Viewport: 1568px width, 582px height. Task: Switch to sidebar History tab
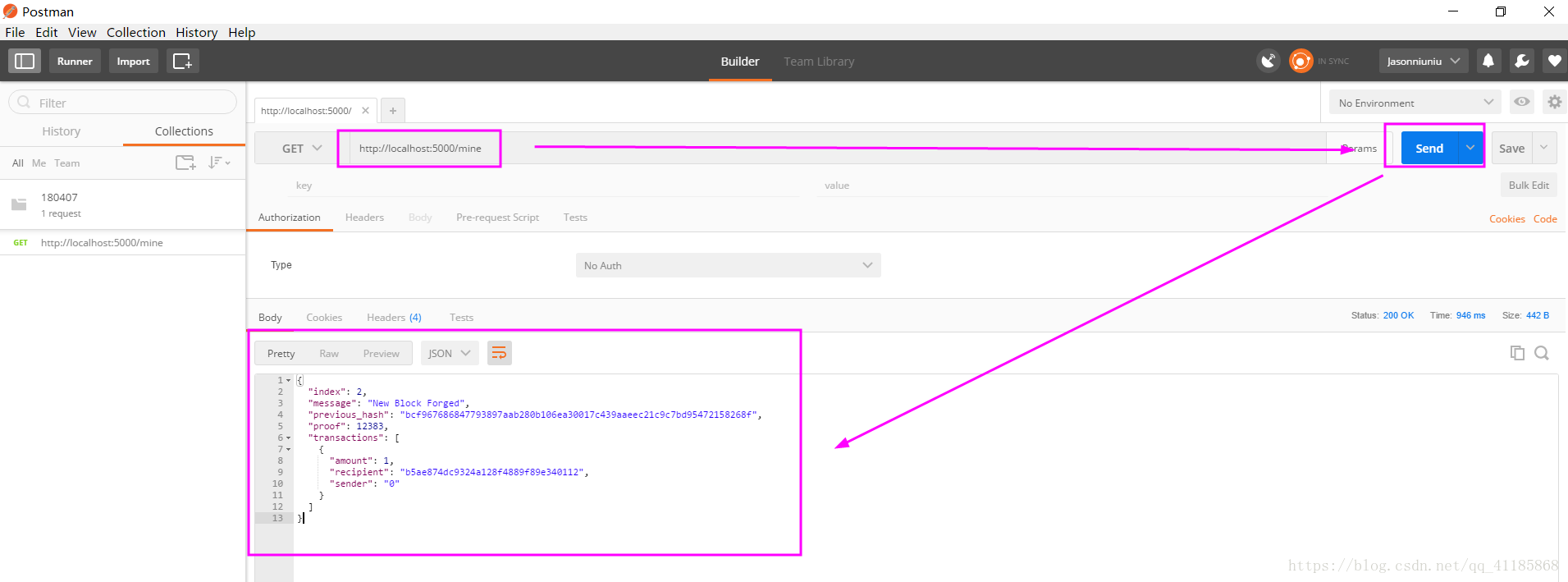[62, 131]
